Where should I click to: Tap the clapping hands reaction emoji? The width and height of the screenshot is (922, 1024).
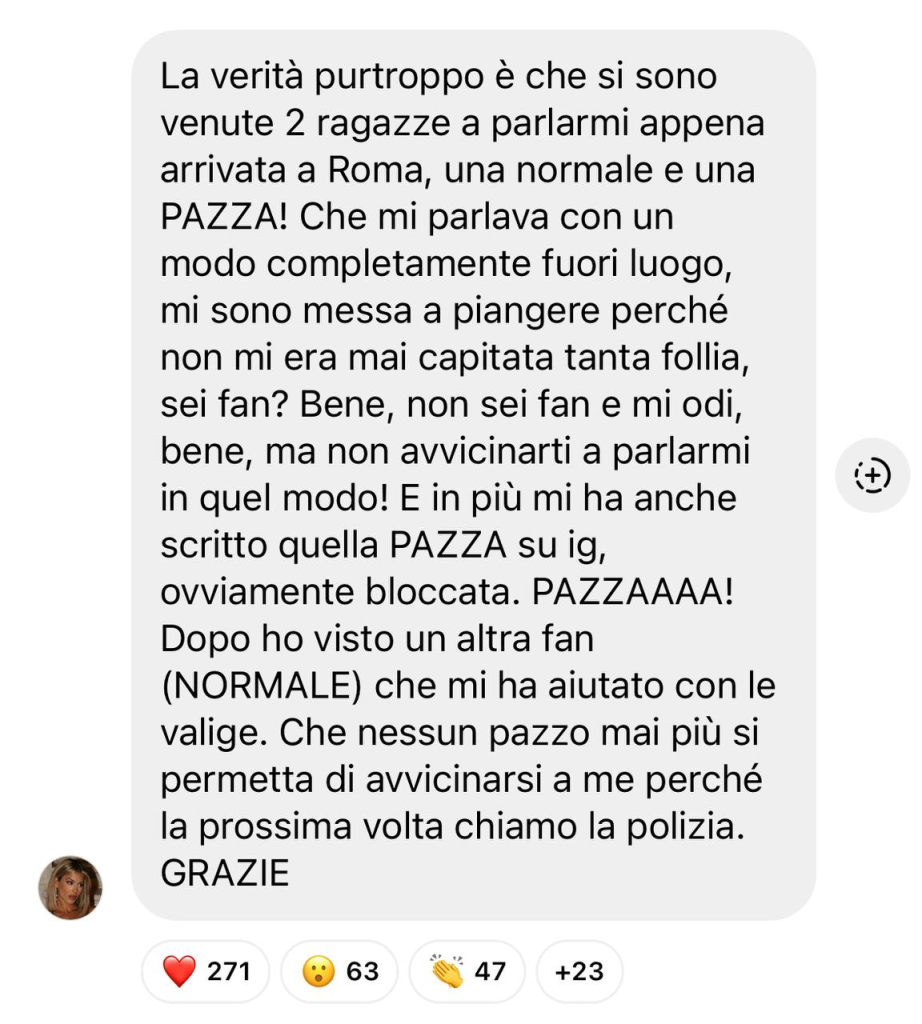(x=447, y=971)
